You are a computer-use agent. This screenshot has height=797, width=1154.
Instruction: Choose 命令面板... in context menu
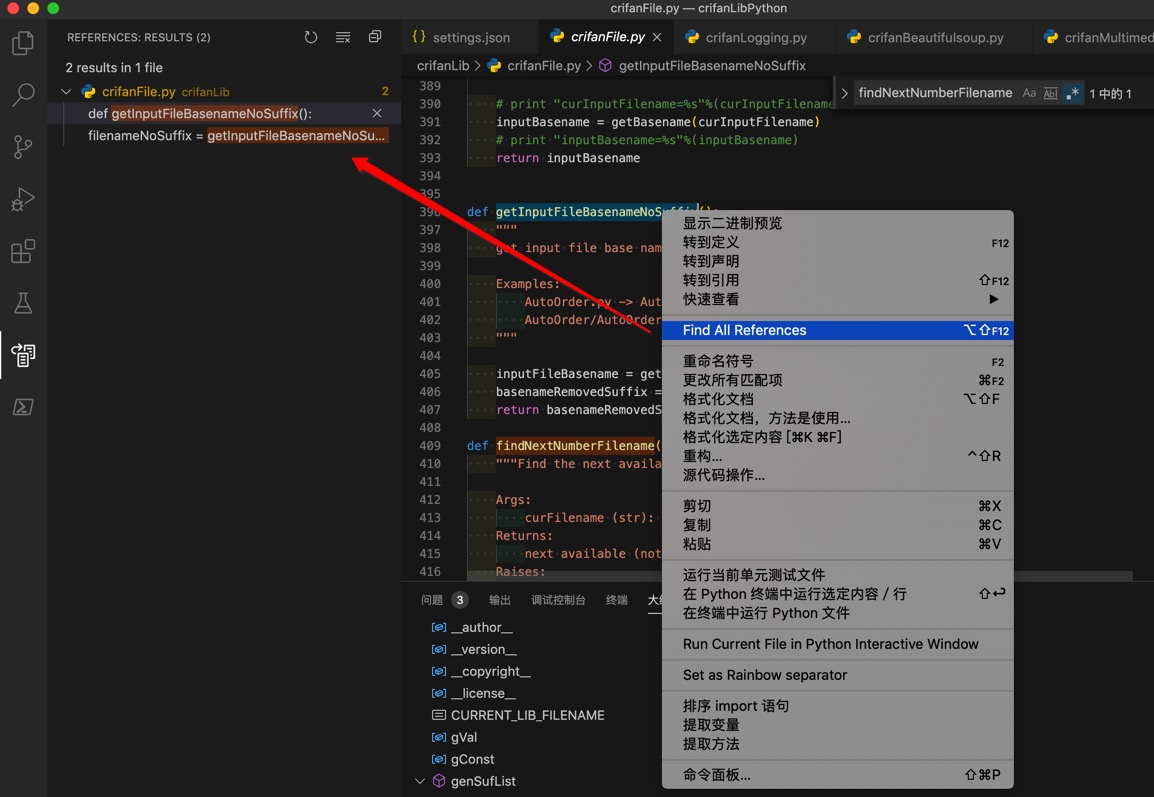838,775
